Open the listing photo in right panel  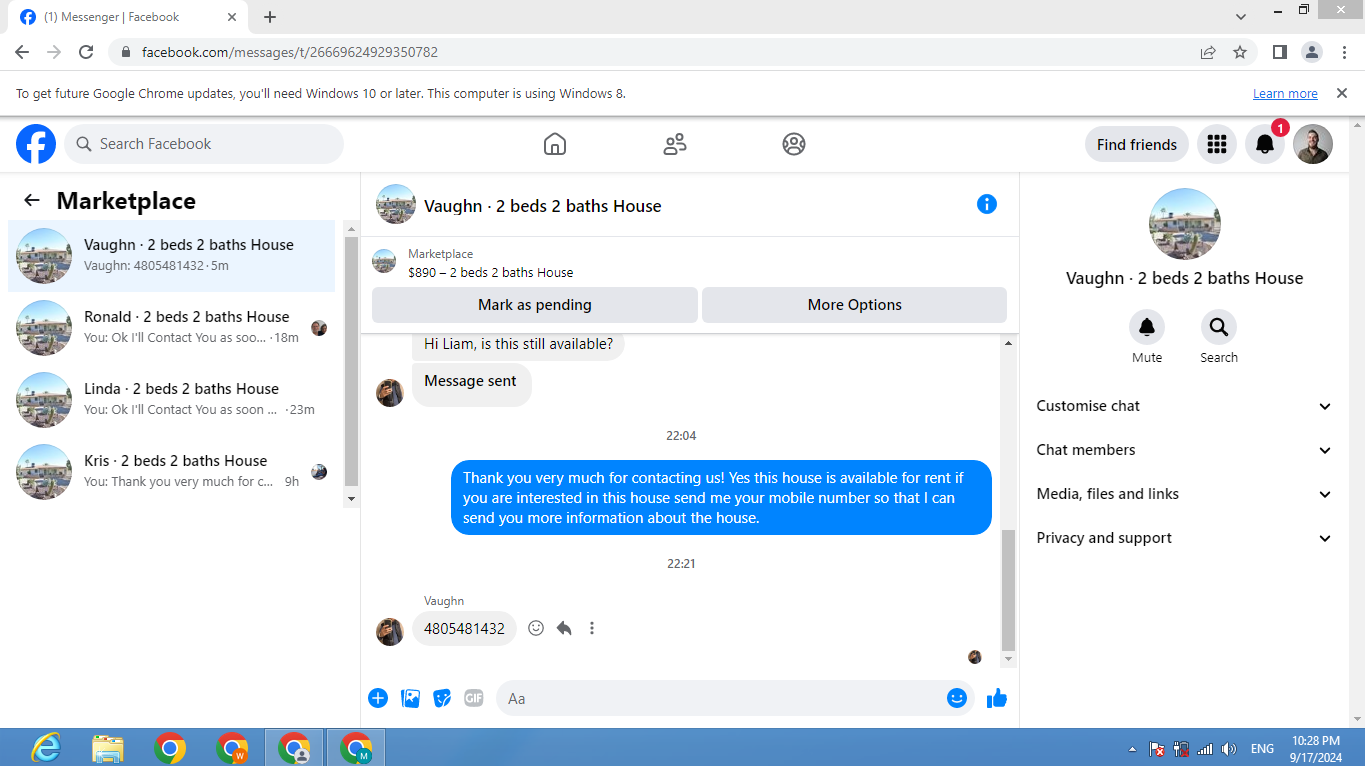(1185, 224)
